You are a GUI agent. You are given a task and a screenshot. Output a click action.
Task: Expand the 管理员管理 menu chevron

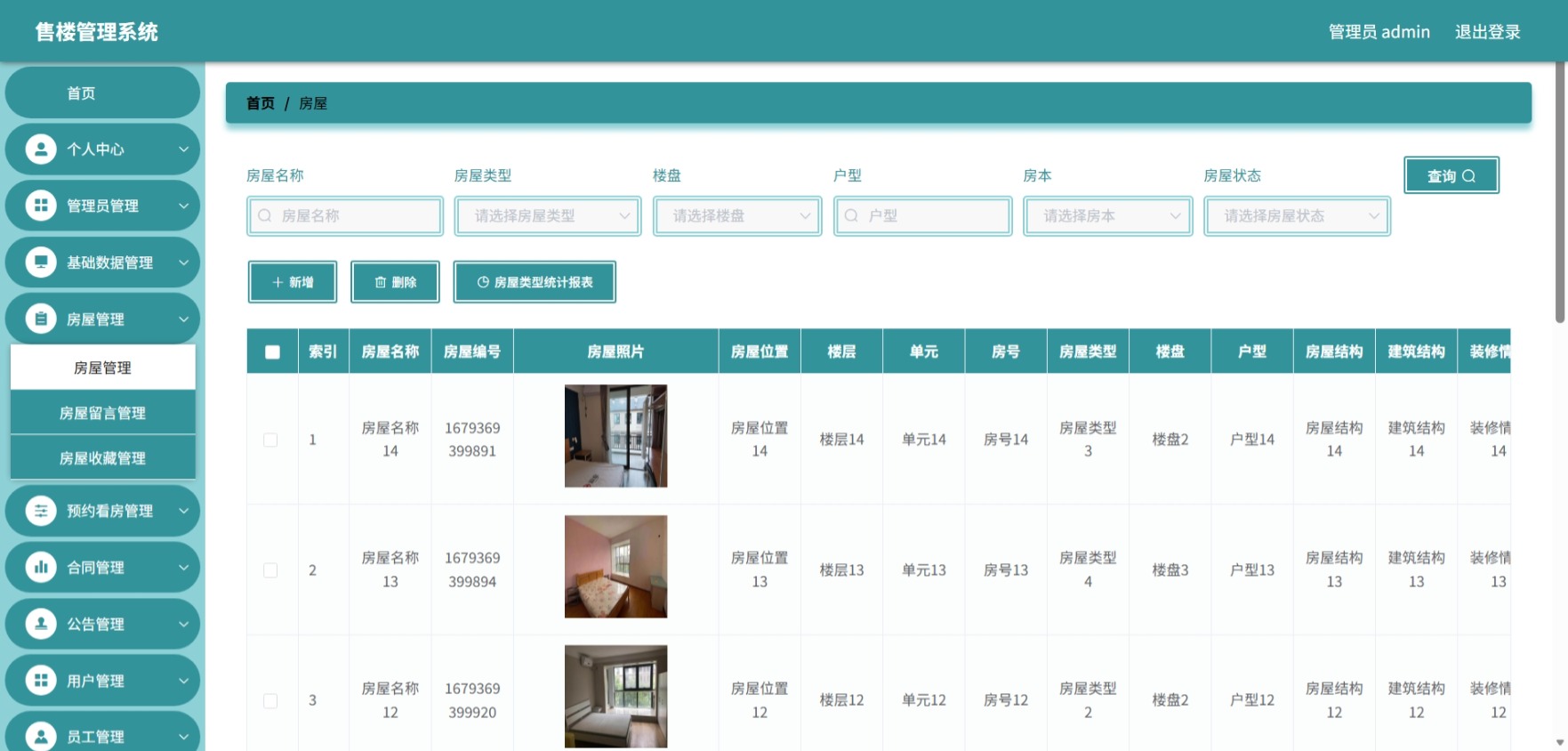click(x=183, y=206)
